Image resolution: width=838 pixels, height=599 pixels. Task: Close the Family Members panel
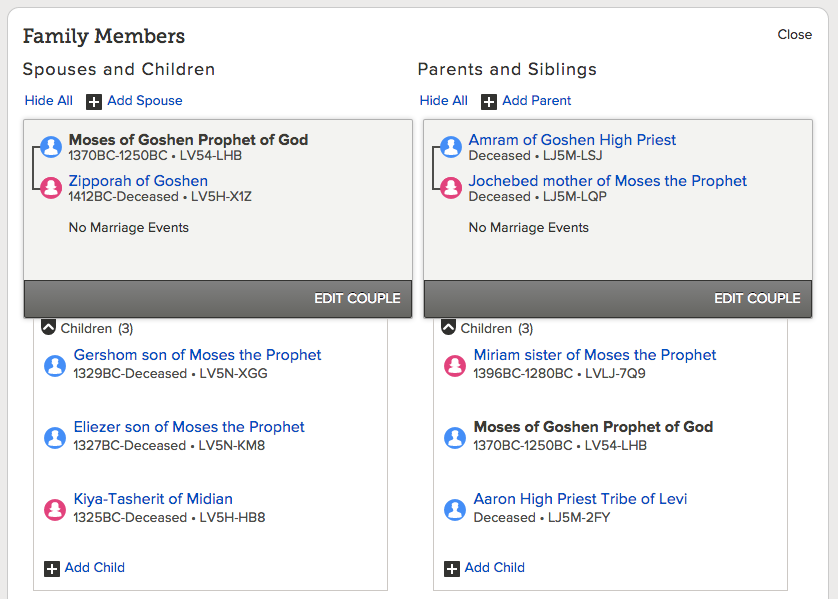tap(795, 34)
